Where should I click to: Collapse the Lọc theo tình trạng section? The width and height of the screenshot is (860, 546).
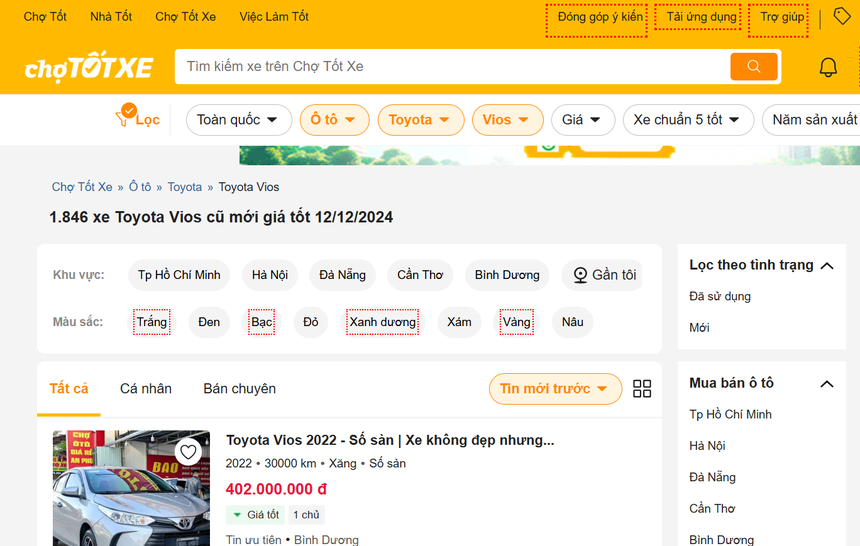827,266
